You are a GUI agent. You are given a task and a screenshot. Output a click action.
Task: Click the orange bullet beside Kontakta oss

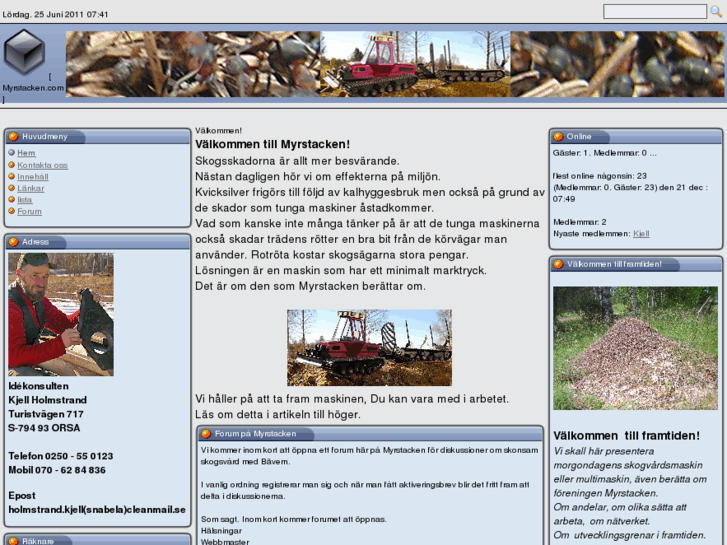[12, 165]
